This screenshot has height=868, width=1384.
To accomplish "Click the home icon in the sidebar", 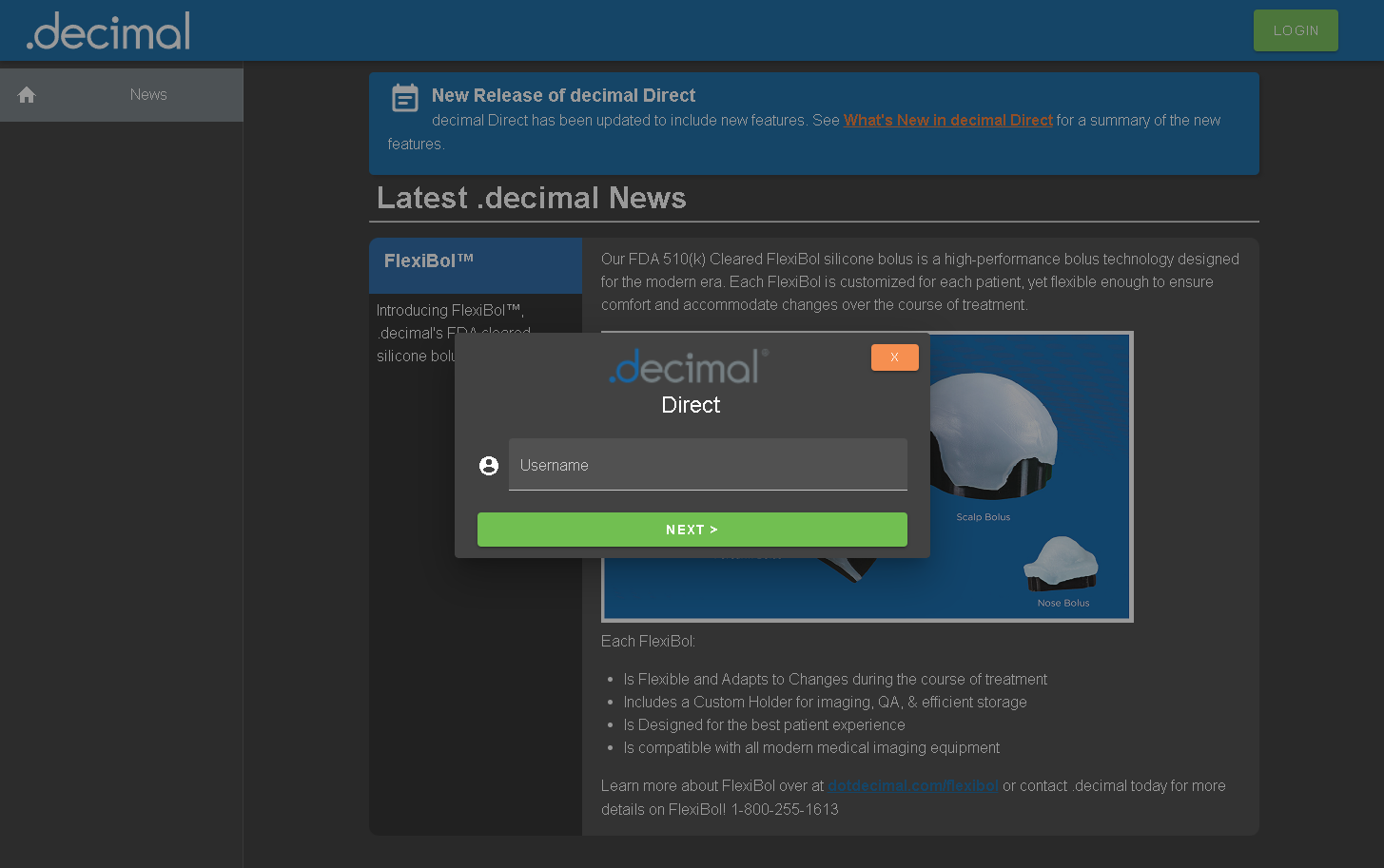I will point(27,95).
